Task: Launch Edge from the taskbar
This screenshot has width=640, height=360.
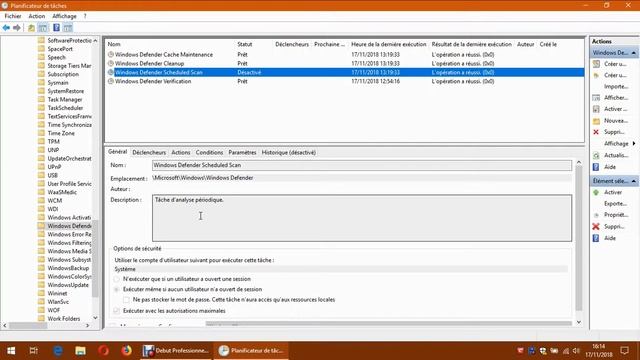Action: coord(58,351)
